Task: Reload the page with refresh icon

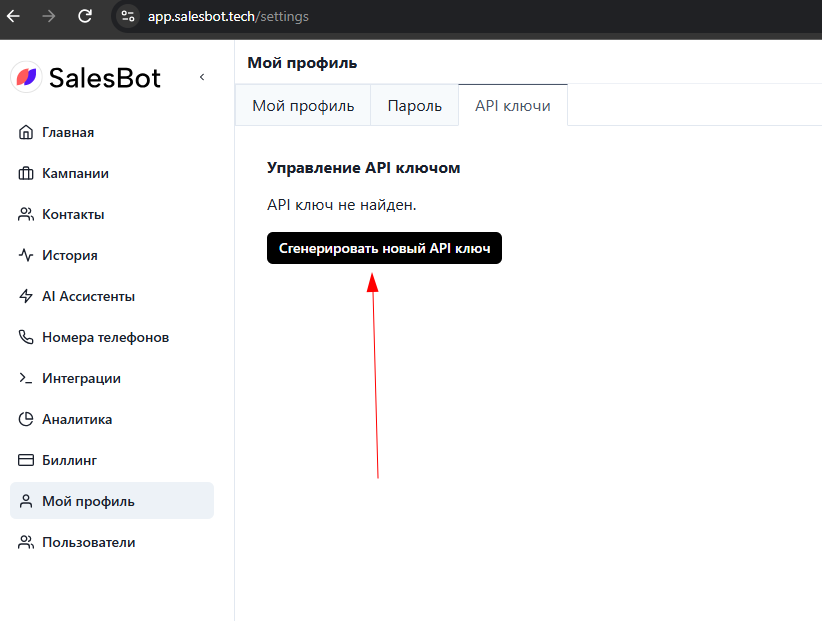Action: [x=85, y=16]
